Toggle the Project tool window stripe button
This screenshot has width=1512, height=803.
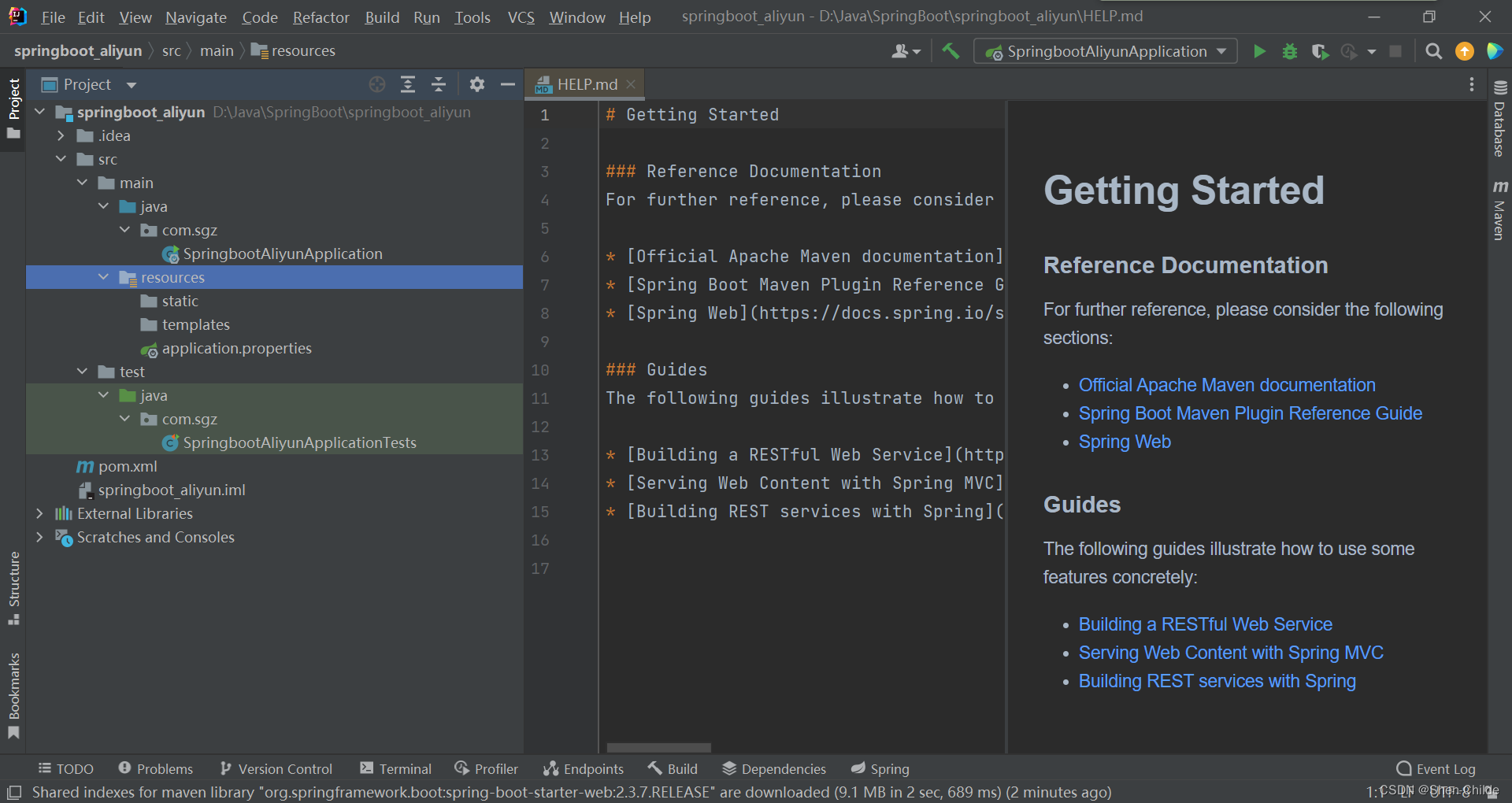[13, 108]
